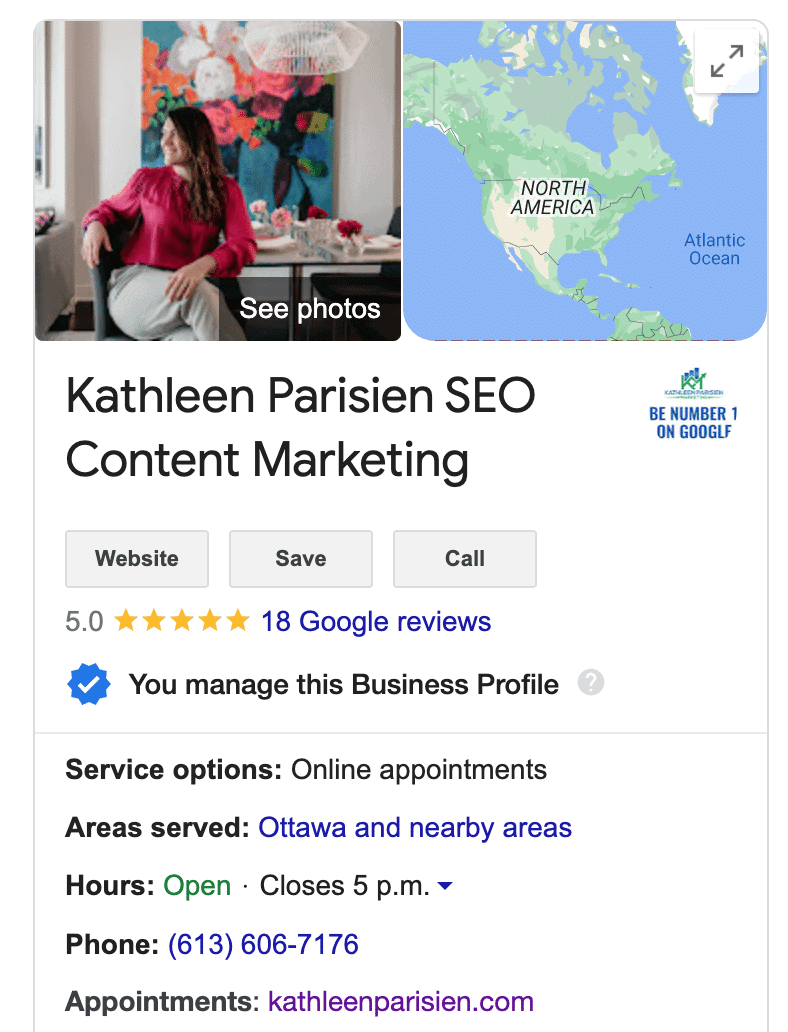Click the green Open hours status
This screenshot has height=1032, width=788.
(x=197, y=886)
